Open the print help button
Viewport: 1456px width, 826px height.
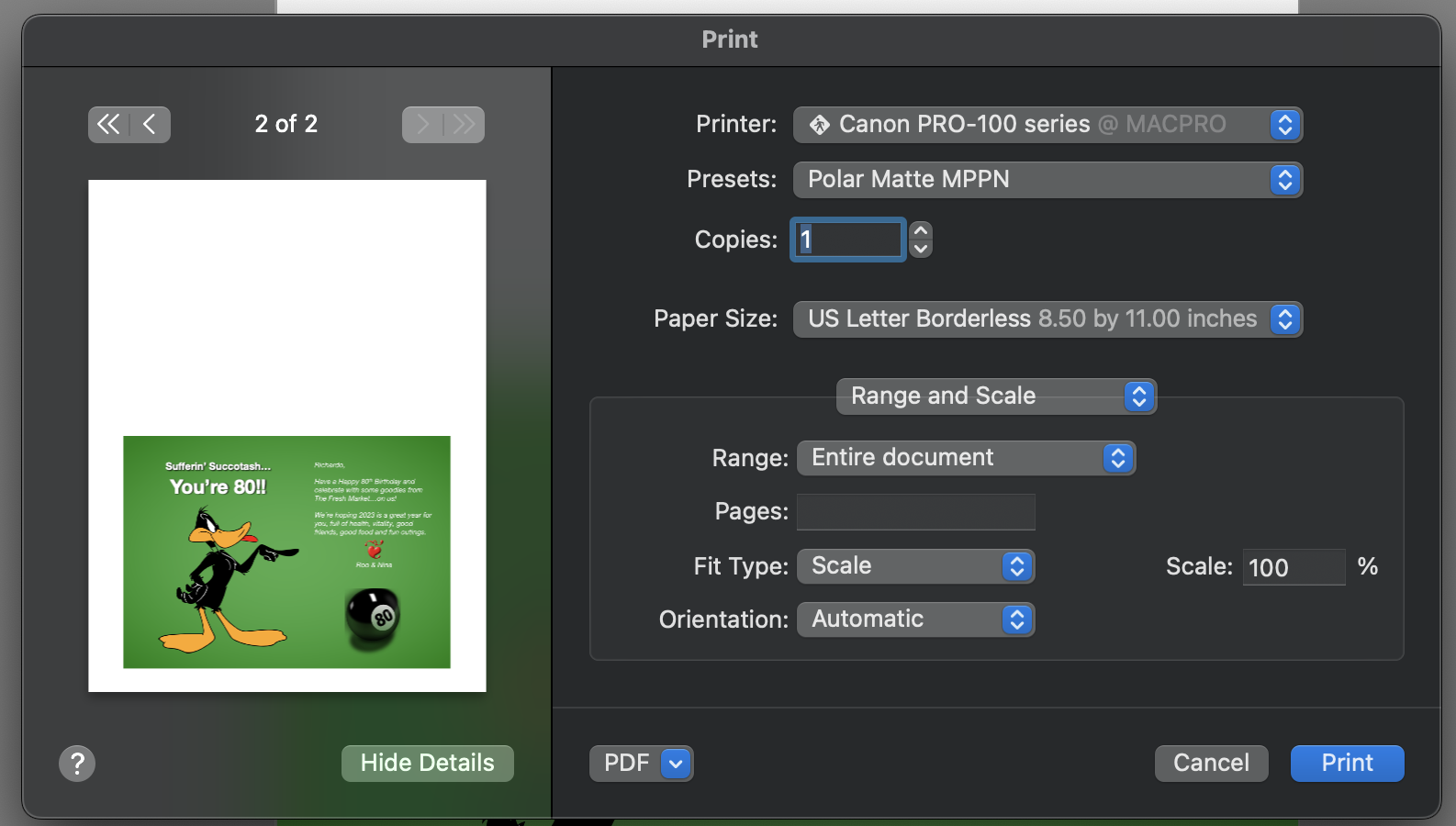[77, 764]
